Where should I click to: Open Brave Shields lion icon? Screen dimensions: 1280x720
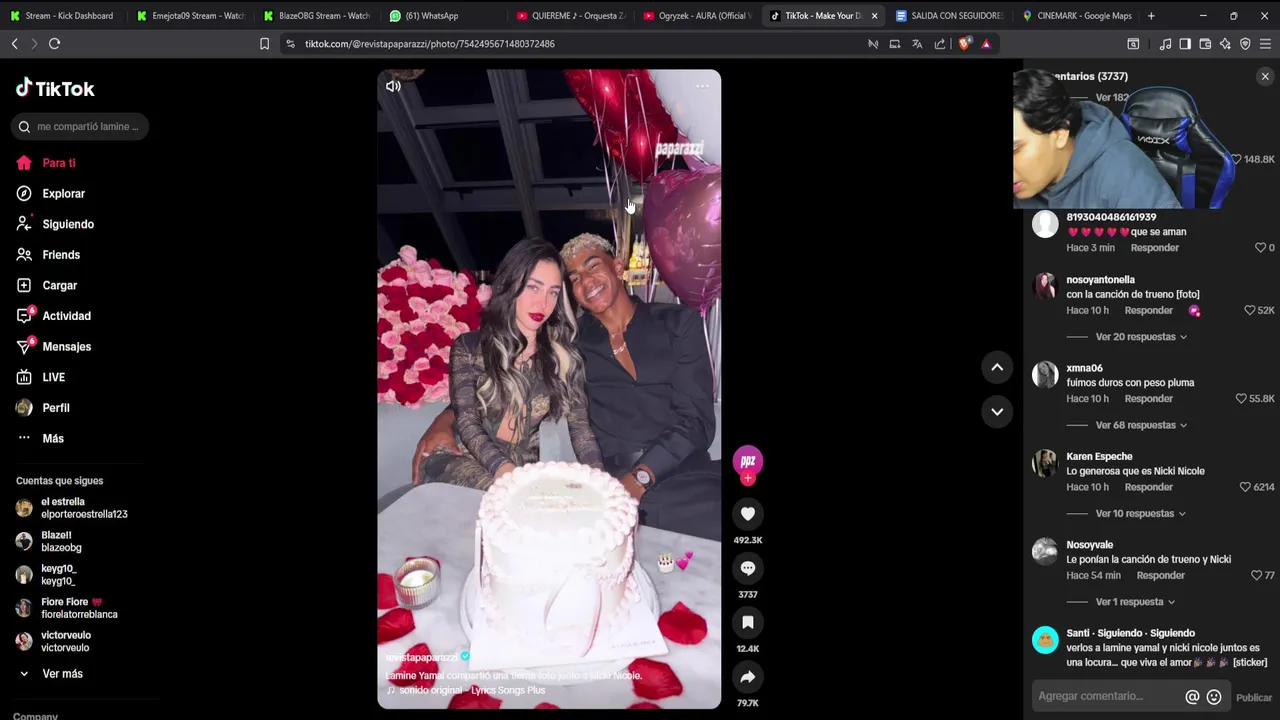[x=964, y=44]
